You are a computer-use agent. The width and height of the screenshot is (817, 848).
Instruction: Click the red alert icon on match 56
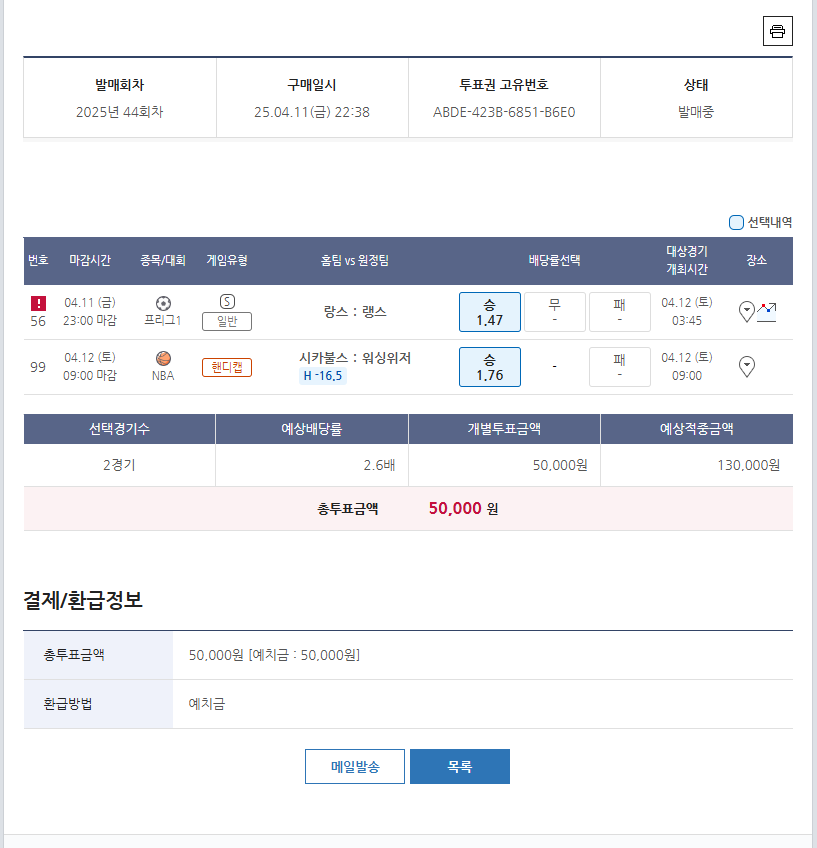(38, 302)
